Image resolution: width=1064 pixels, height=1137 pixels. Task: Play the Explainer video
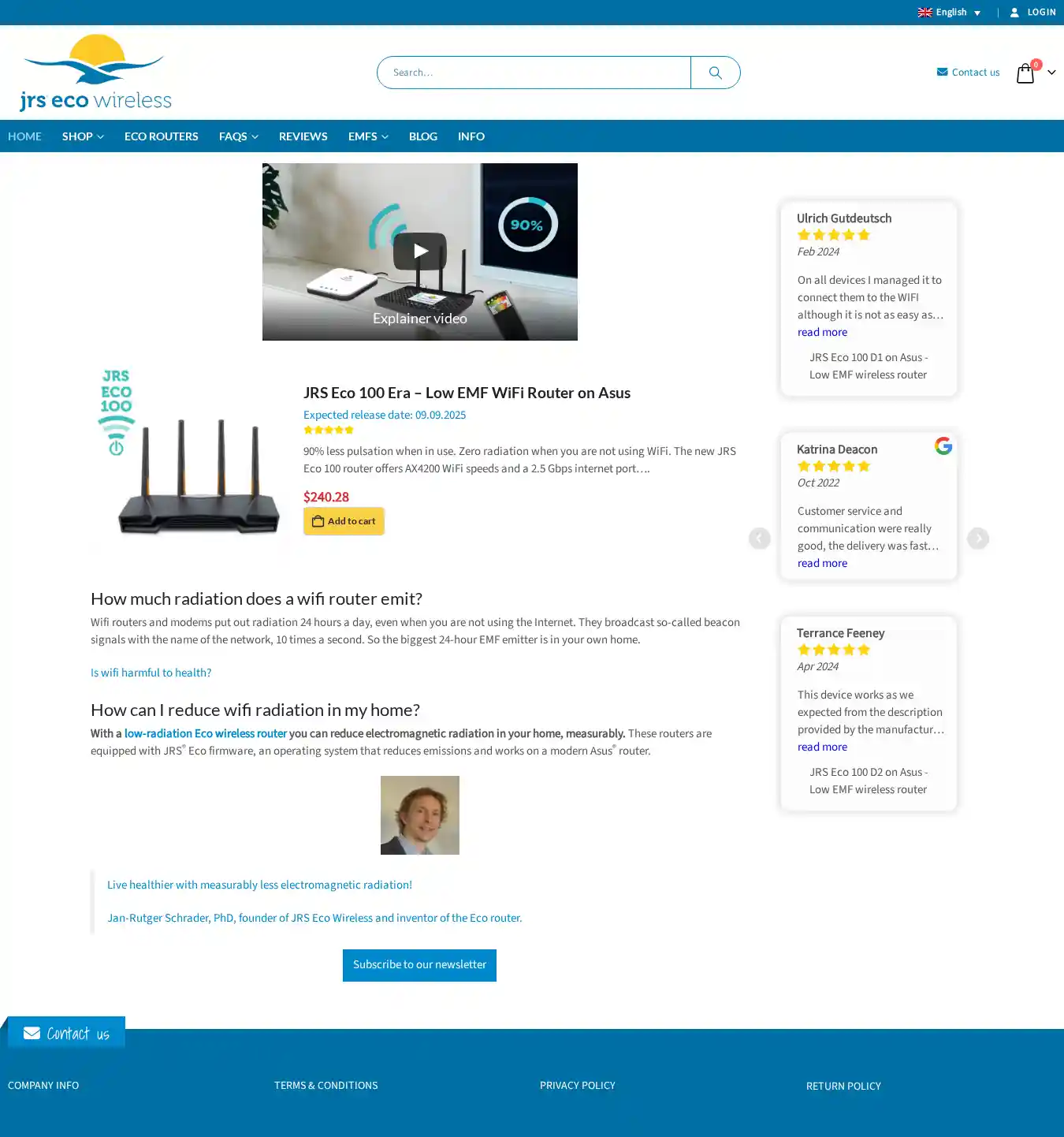419,252
